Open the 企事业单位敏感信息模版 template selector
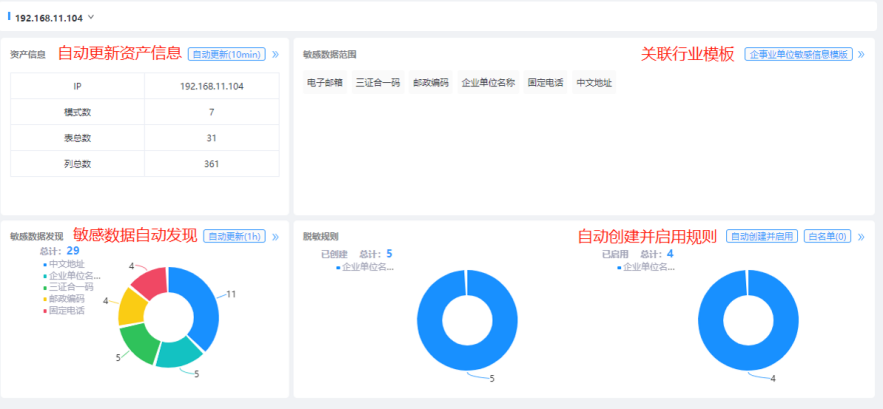 (x=799, y=54)
